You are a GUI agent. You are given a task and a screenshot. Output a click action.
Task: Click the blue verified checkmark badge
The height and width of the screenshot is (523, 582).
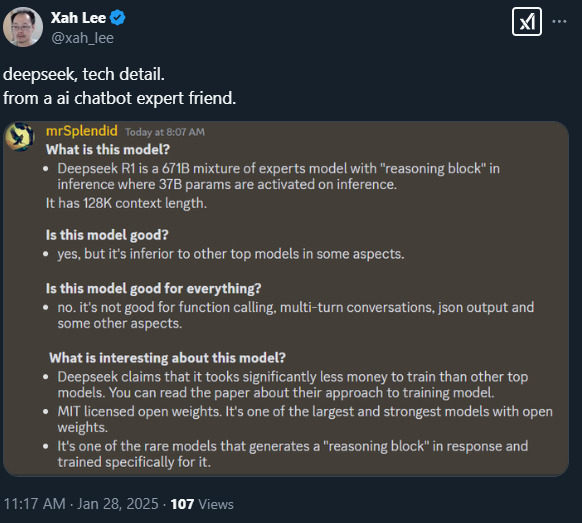click(x=118, y=18)
